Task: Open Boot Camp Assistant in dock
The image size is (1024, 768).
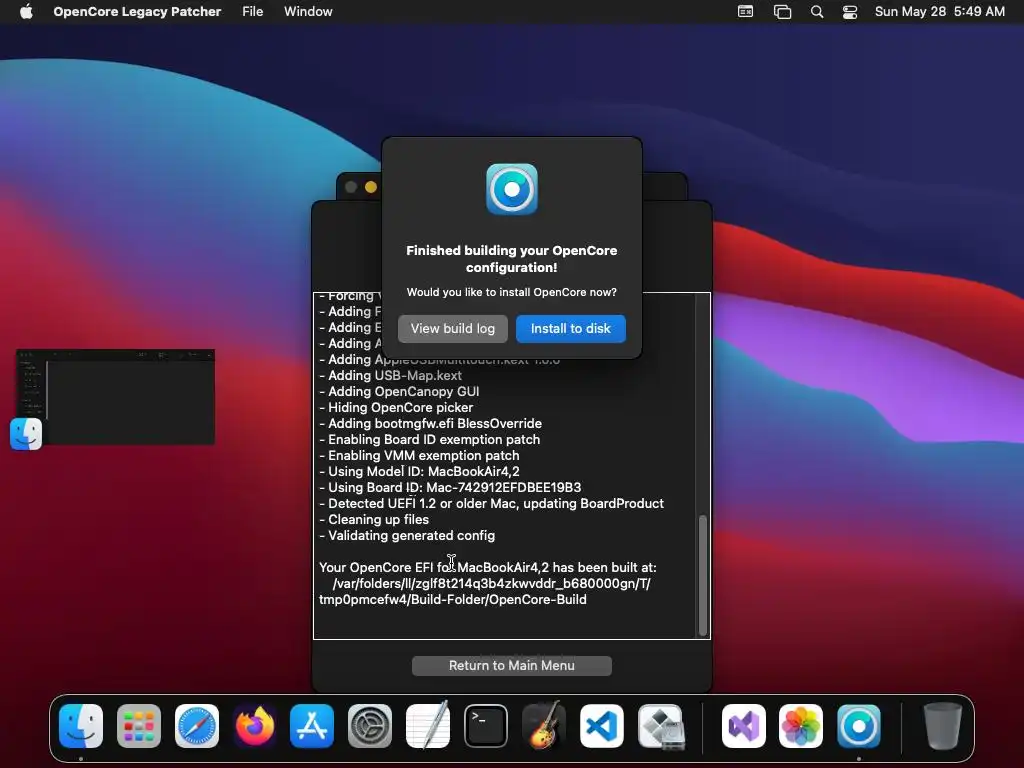Action: tap(660, 726)
